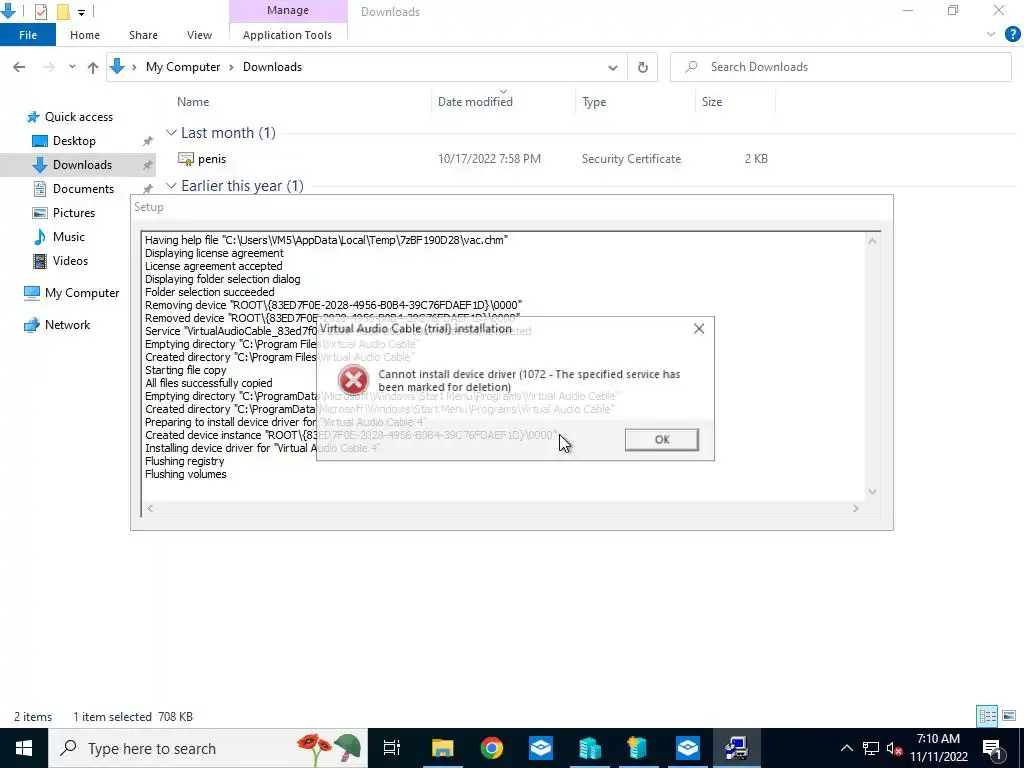
Task: Open Music in the navigation pane
Action: coord(69,237)
